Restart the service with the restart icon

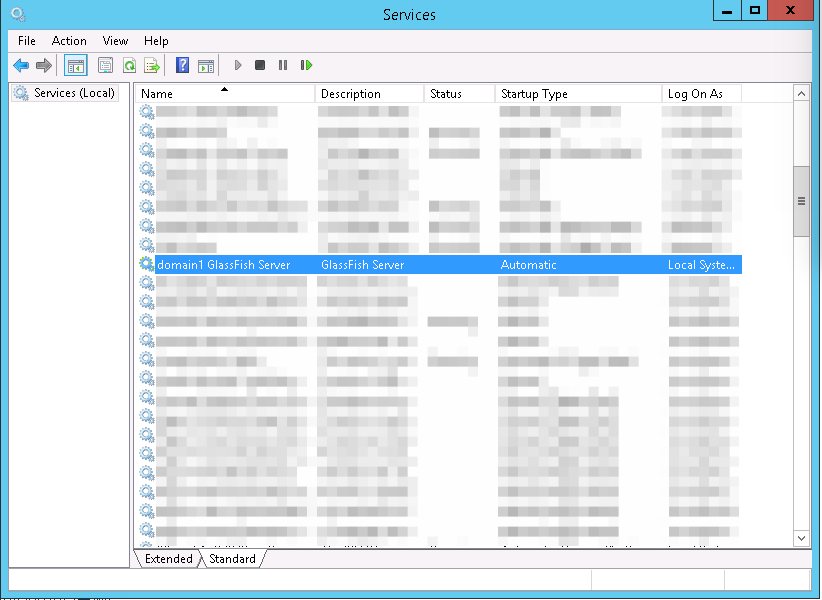[306, 66]
